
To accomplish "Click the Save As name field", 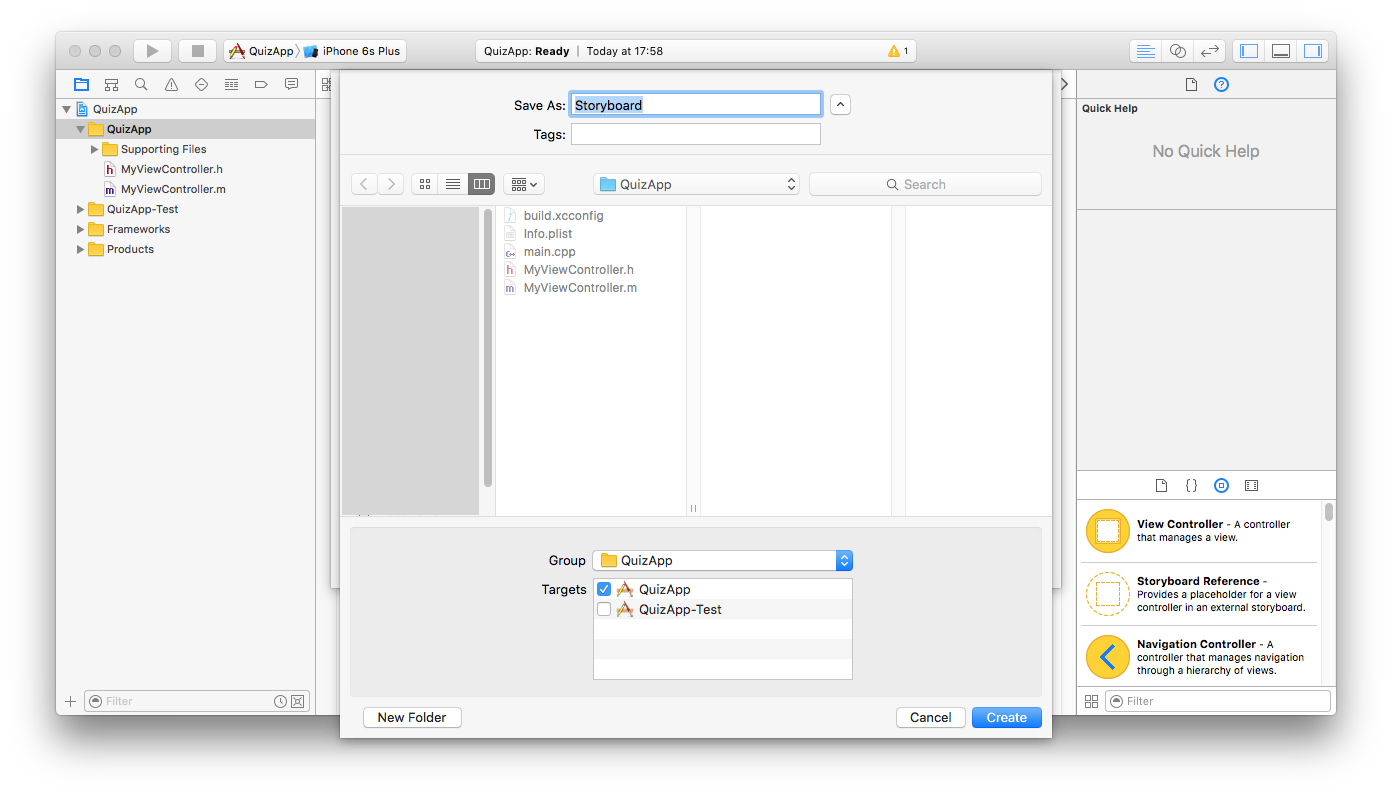I will point(696,105).
